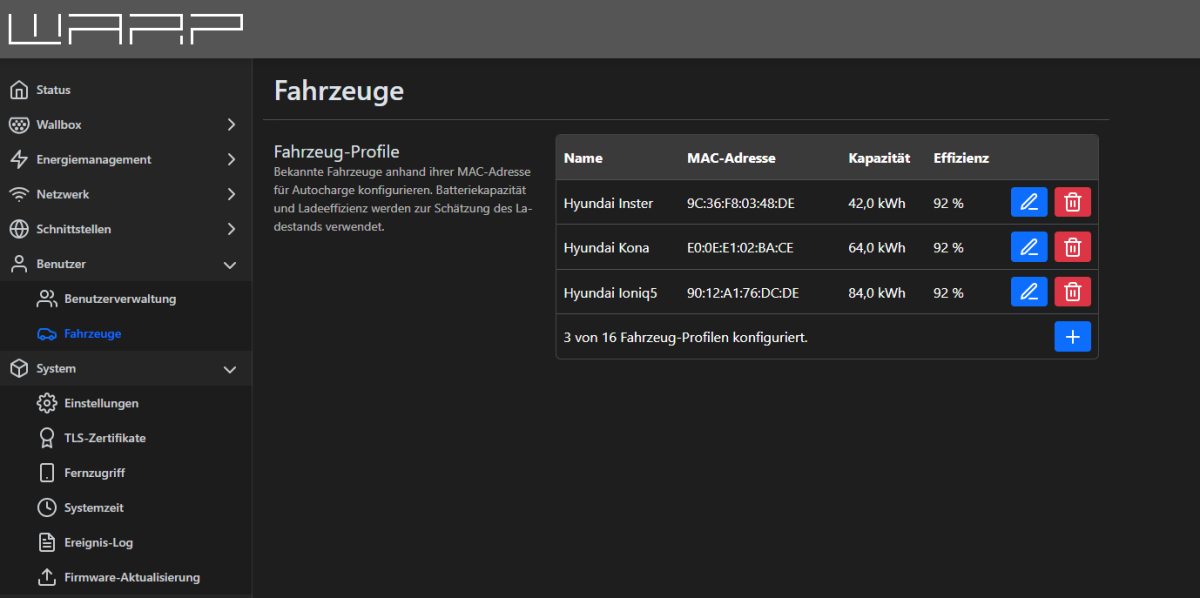Viewport: 1200px width, 598px height.
Task: Click the 84,0 kWh capacity value
Action: point(876,293)
